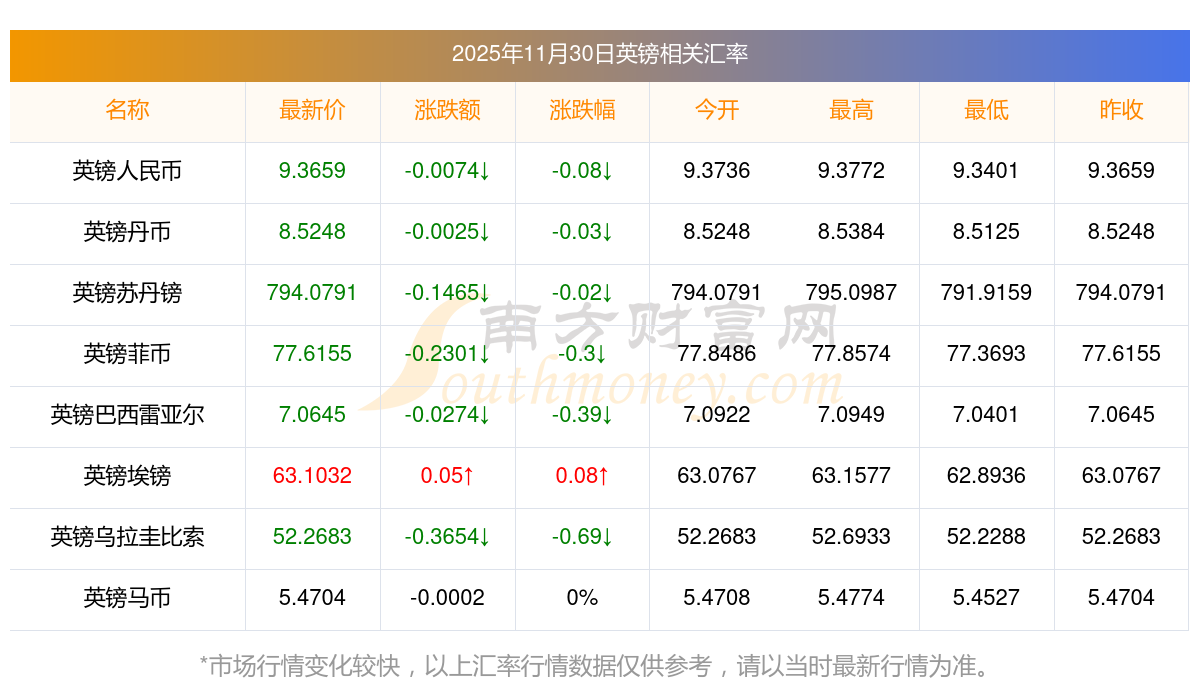Click change percent -0.69↓
The width and height of the screenshot is (1200, 697).
[x=582, y=537]
